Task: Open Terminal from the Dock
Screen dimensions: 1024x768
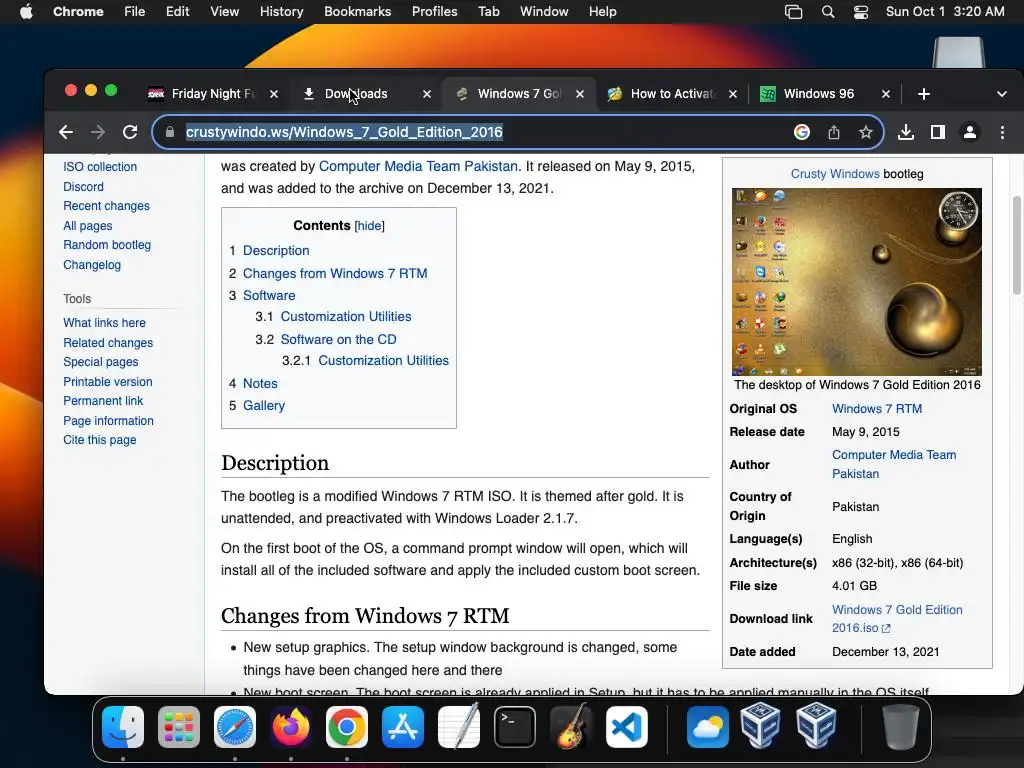Action: click(515, 727)
